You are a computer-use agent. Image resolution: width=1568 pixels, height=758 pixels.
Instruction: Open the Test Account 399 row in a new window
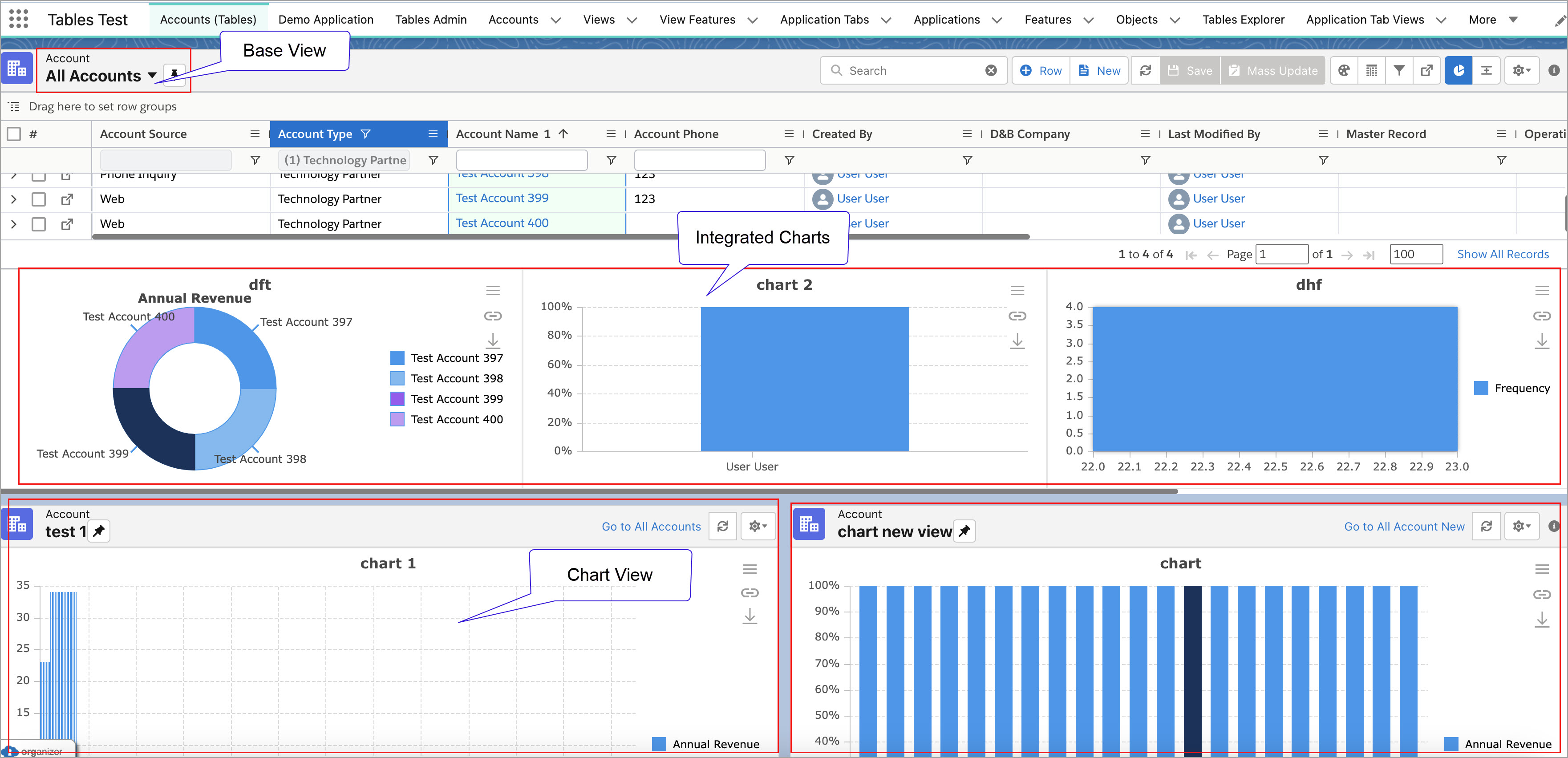67,199
